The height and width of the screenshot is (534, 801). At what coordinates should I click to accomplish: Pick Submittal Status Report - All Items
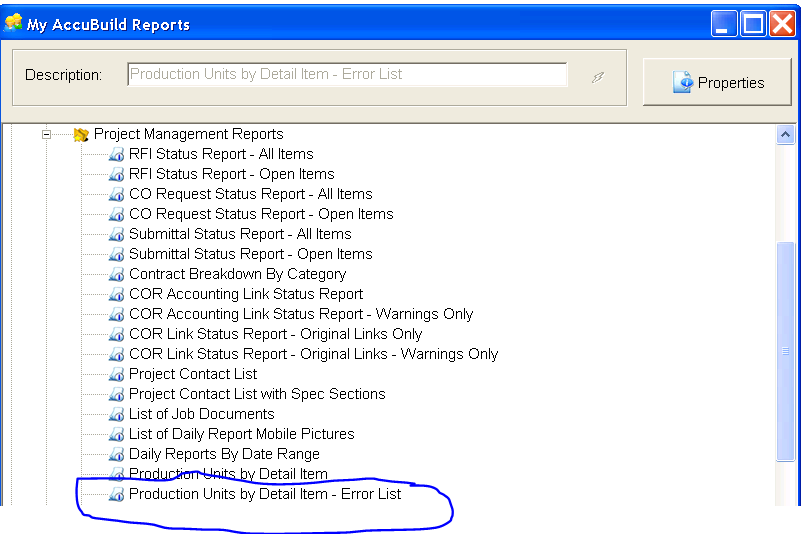click(240, 234)
